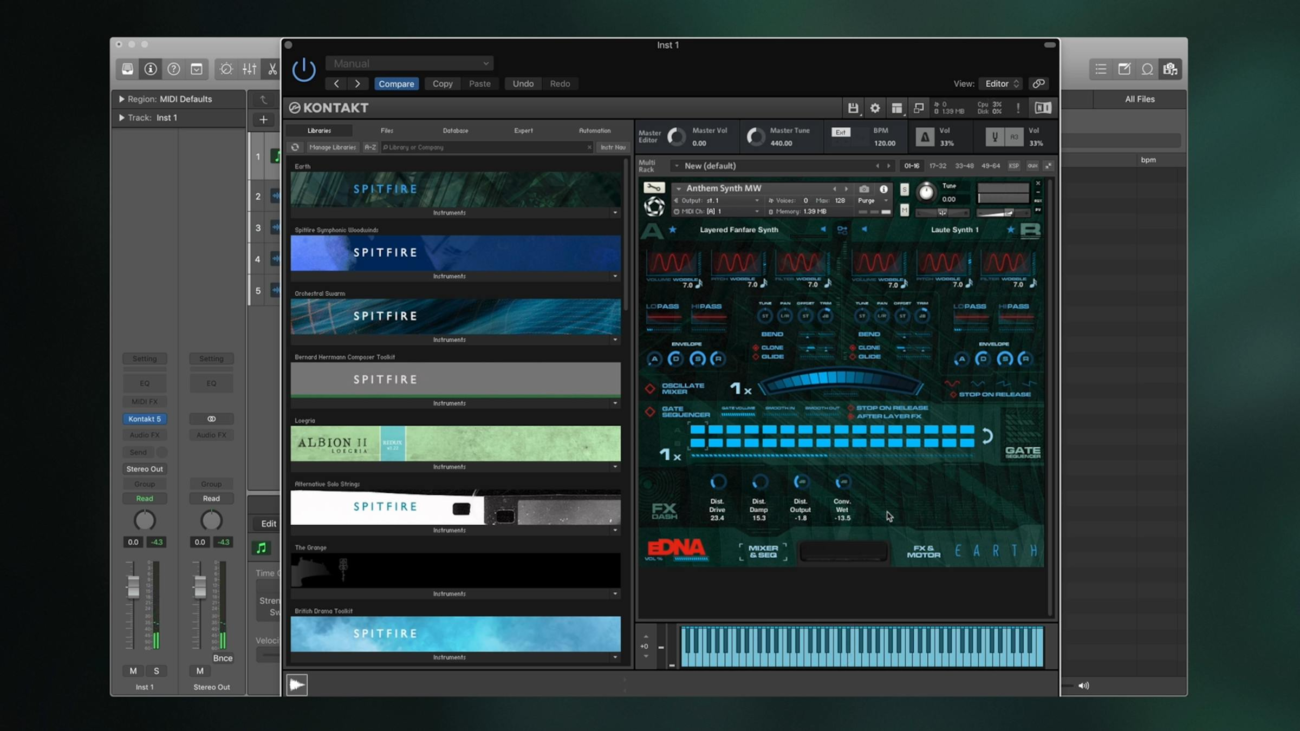Enable the Gate Sequencer toggle
The width and height of the screenshot is (1300, 731).
[x=650, y=412]
